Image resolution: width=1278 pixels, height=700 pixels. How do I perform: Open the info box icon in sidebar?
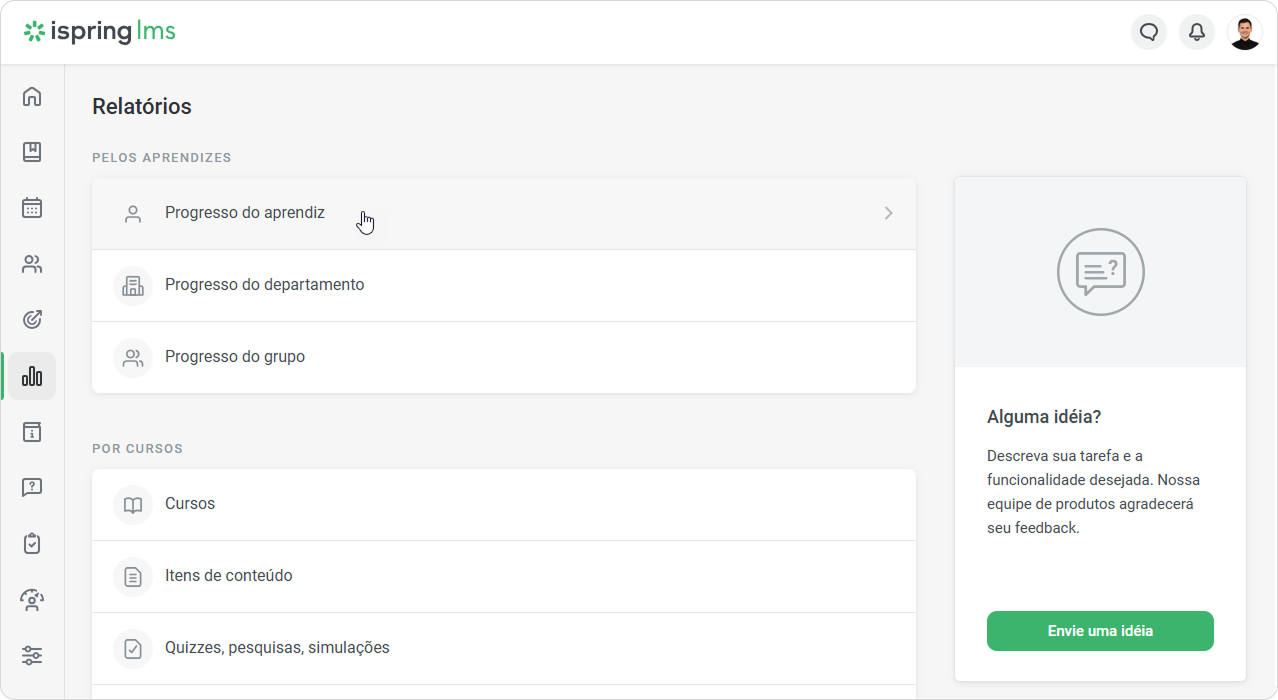pos(32,432)
